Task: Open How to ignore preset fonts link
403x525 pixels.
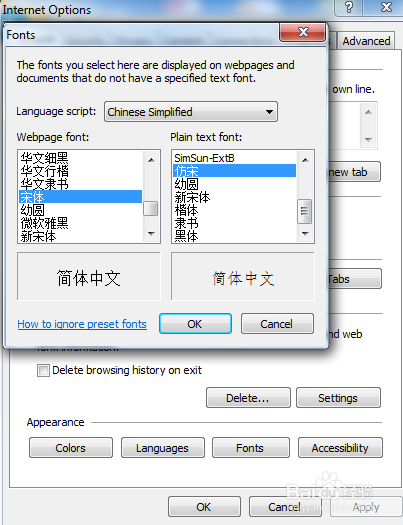Action: 82,324
